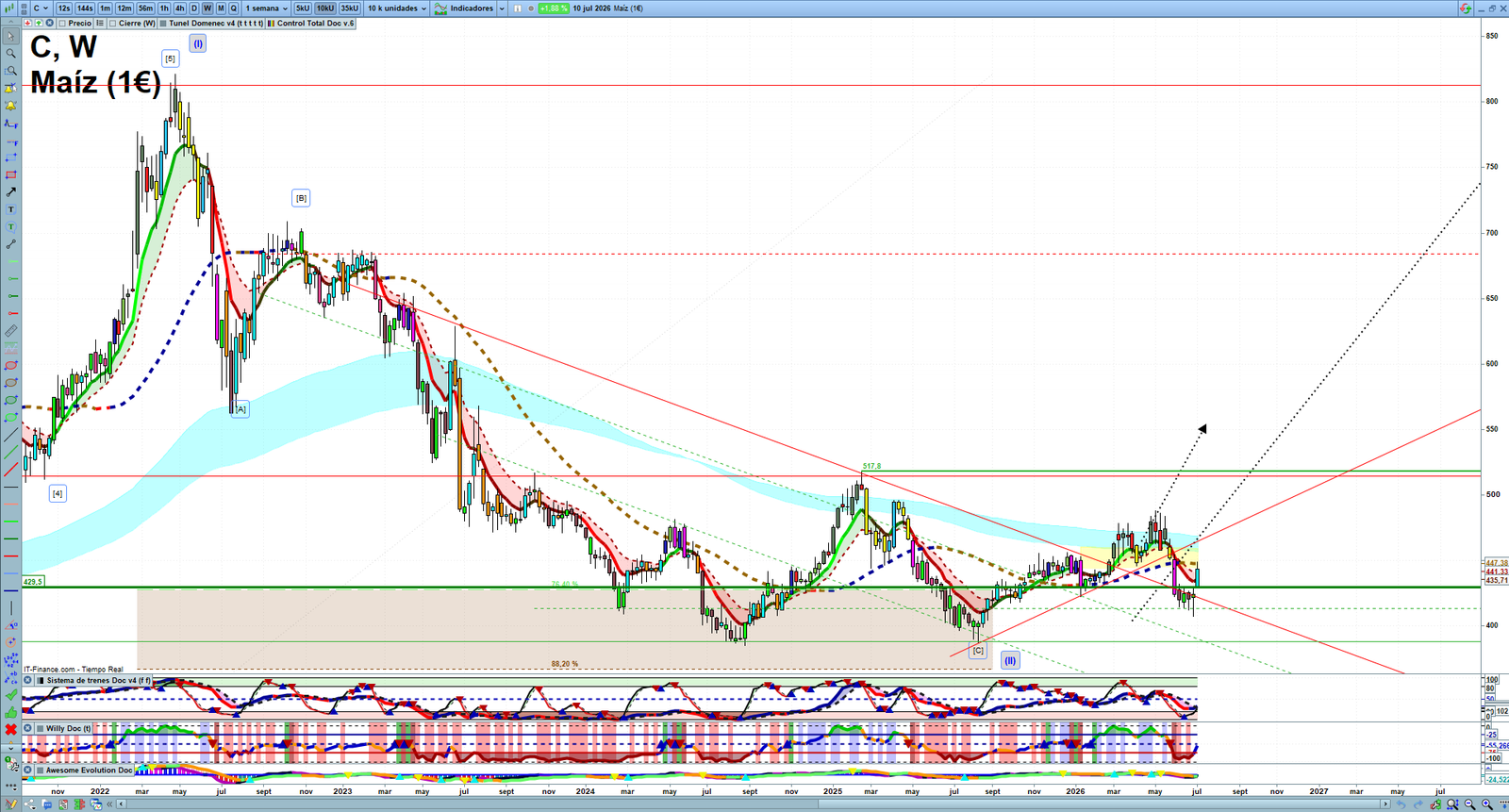Open the Indicadores panel
This screenshot has width=1509, height=812.
point(463,8)
